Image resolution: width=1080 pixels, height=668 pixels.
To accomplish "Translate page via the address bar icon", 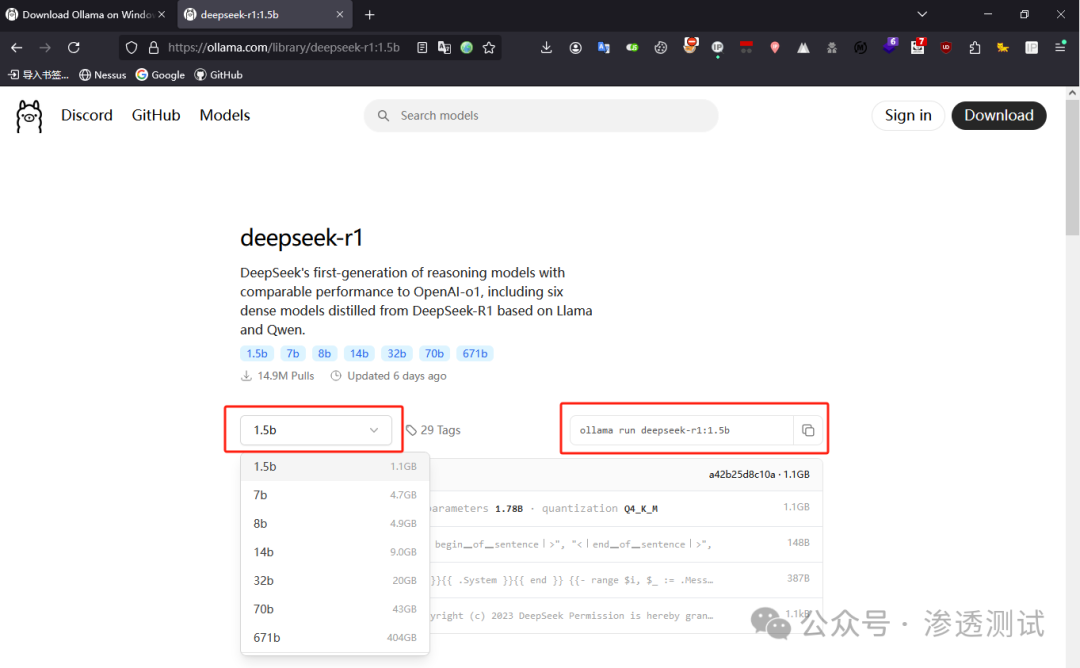I will coord(444,48).
